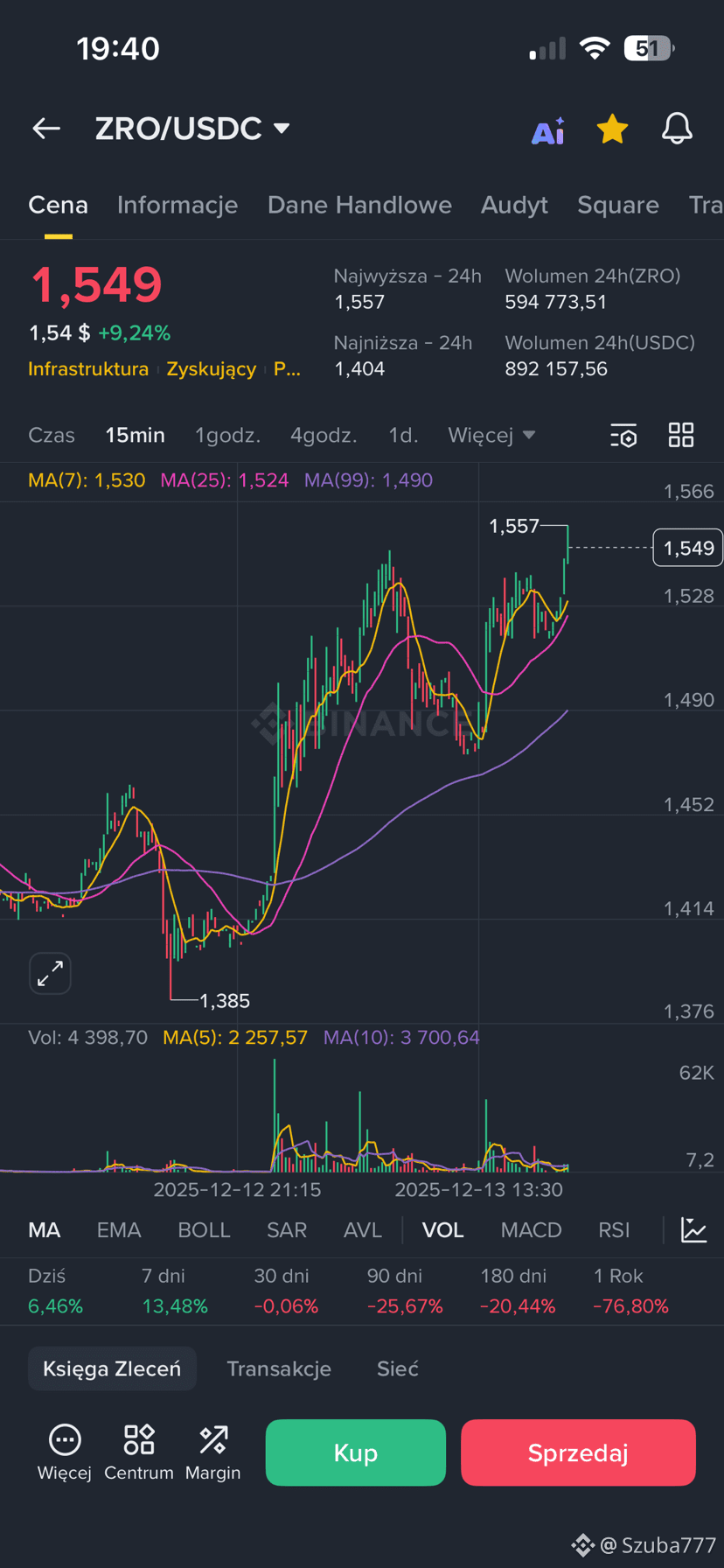Tap the 7 dni 13,48% performance
Screen dimensions: 724x1568
175,1291
